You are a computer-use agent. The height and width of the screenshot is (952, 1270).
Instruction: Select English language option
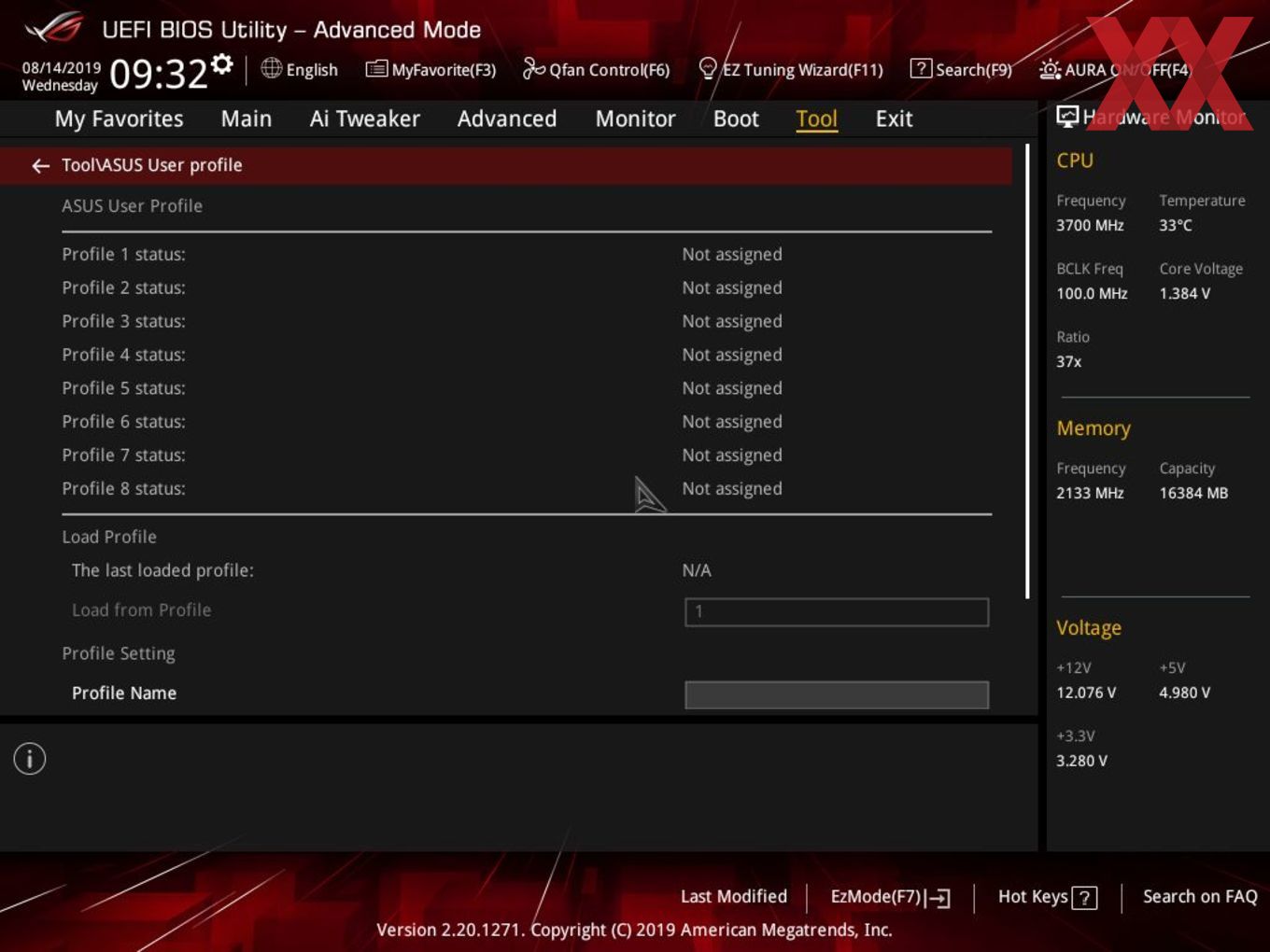(312, 70)
